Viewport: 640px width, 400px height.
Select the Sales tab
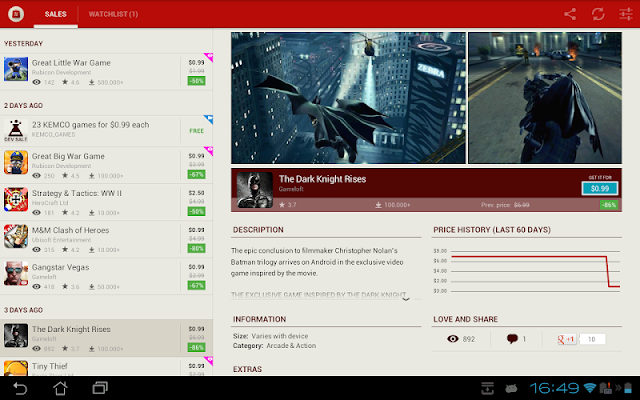(56, 14)
